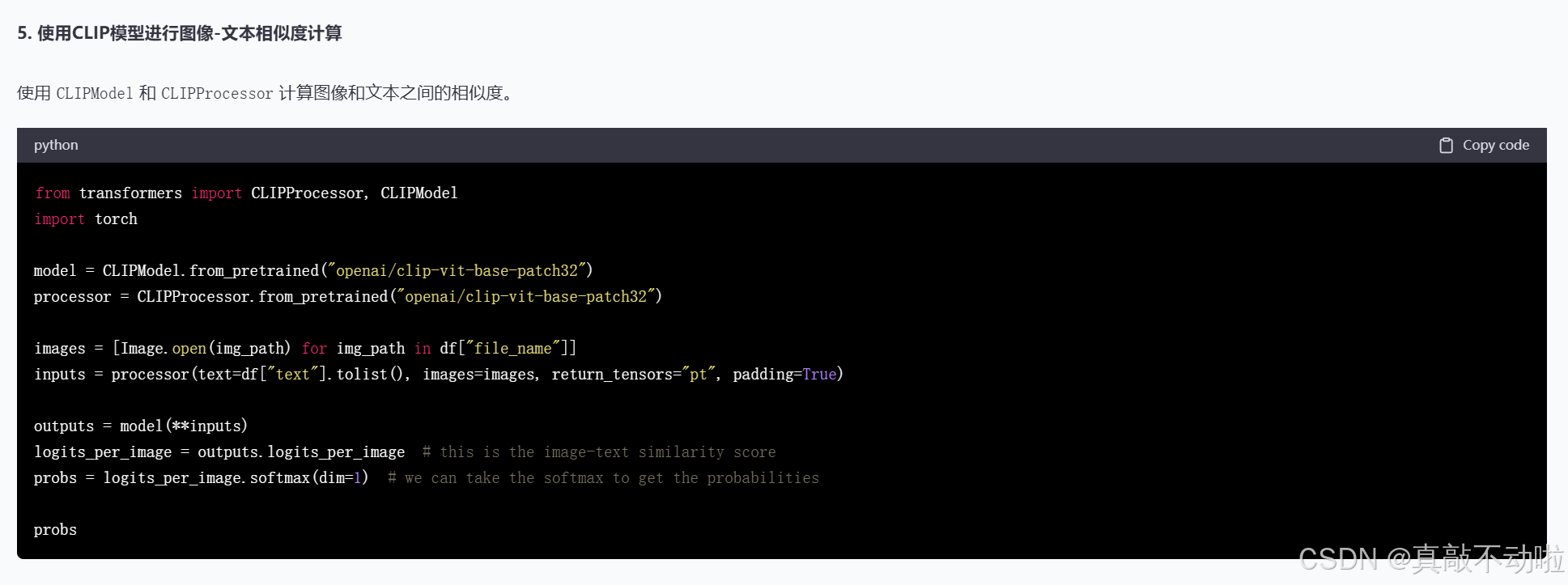Click the 'model = CLIPModel.from_pretrained' line
Screen dimensions: 1568x585
point(313,270)
